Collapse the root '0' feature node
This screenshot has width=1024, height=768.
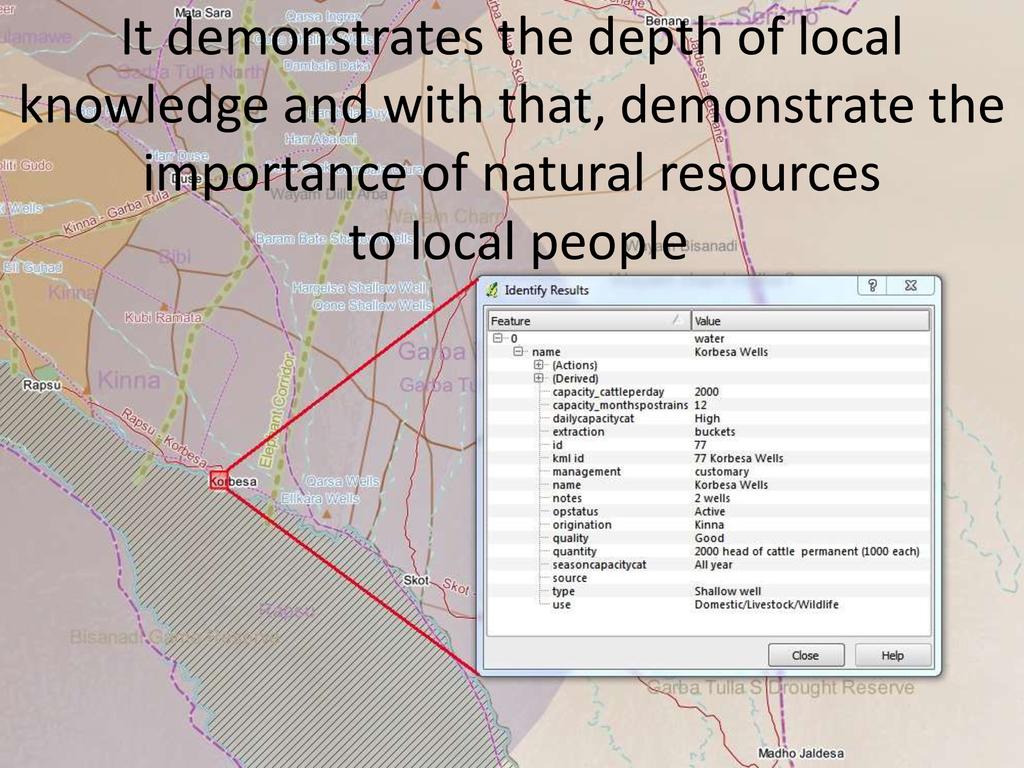(x=498, y=339)
